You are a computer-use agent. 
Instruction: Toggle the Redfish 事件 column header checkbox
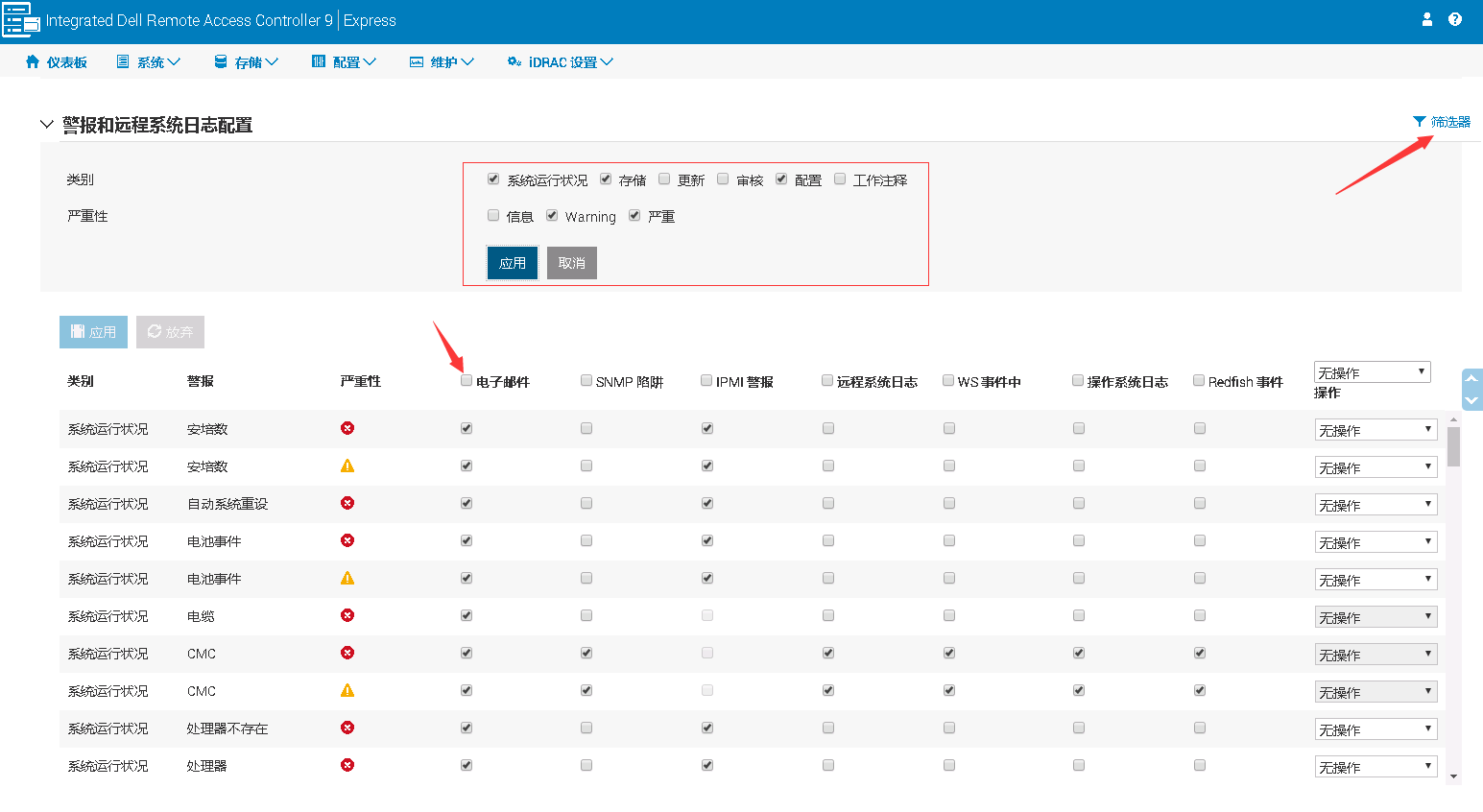[1199, 380]
